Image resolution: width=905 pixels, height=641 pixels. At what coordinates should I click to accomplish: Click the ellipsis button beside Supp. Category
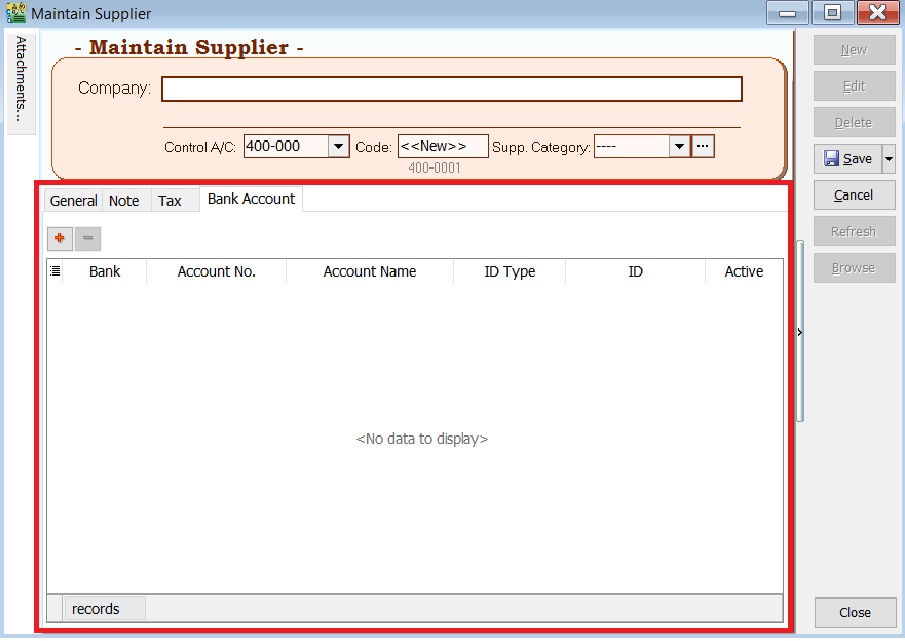coord(701,146)
